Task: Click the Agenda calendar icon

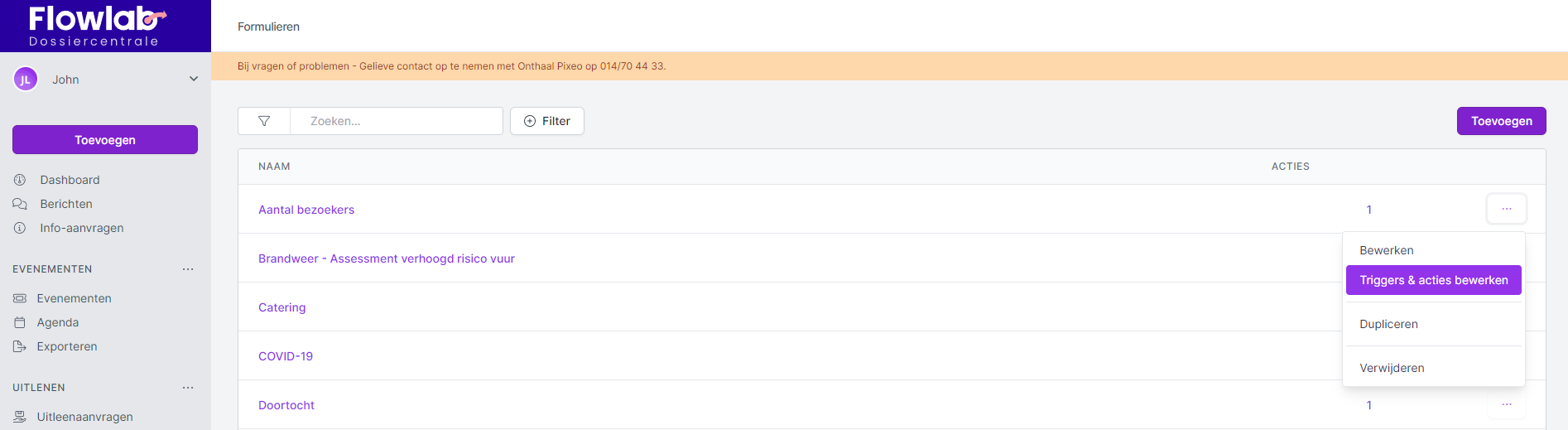Action: 20,322
